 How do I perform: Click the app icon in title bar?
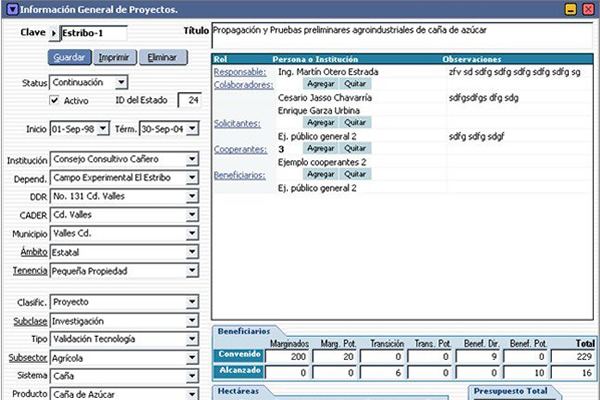pyautogui.click(x=11, y=9)
